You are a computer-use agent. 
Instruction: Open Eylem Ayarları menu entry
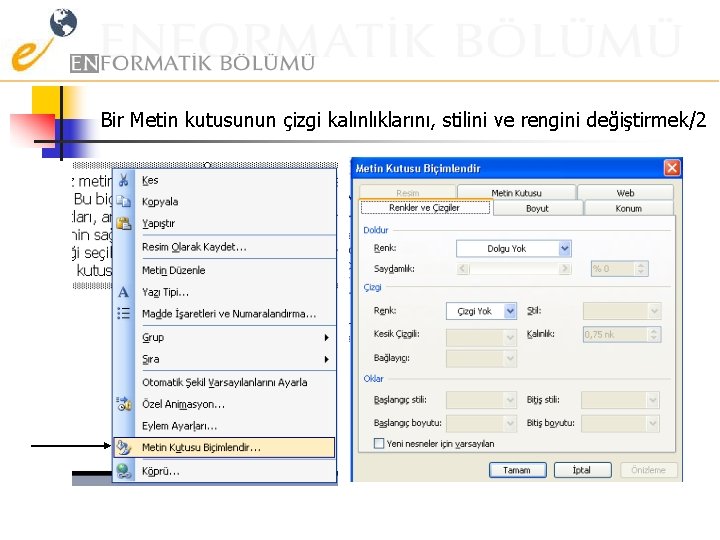225,426
